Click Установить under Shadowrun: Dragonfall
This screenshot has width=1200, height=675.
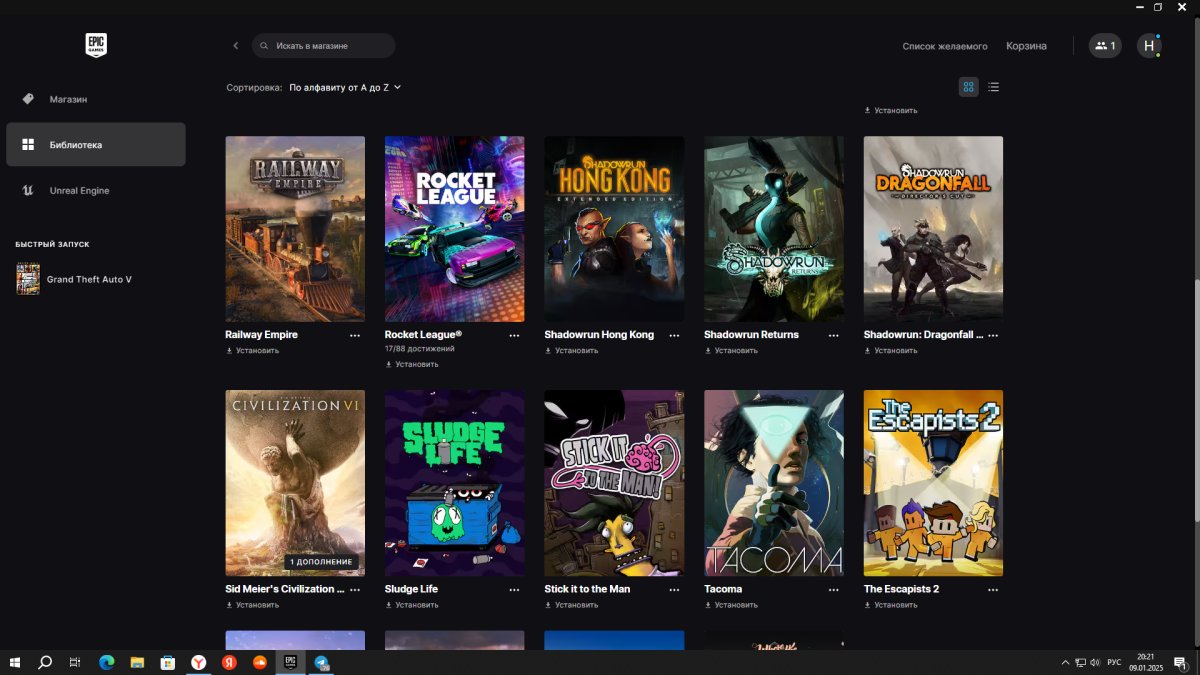point(891,351)
